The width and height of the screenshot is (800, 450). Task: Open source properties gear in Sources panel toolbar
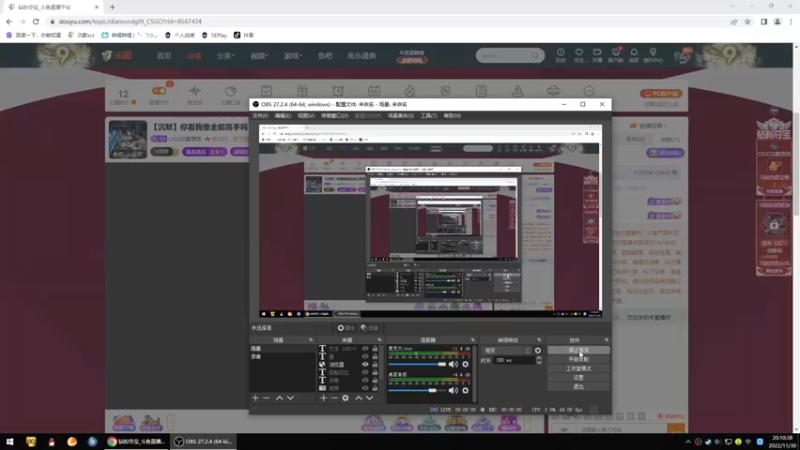click(345, 398)
